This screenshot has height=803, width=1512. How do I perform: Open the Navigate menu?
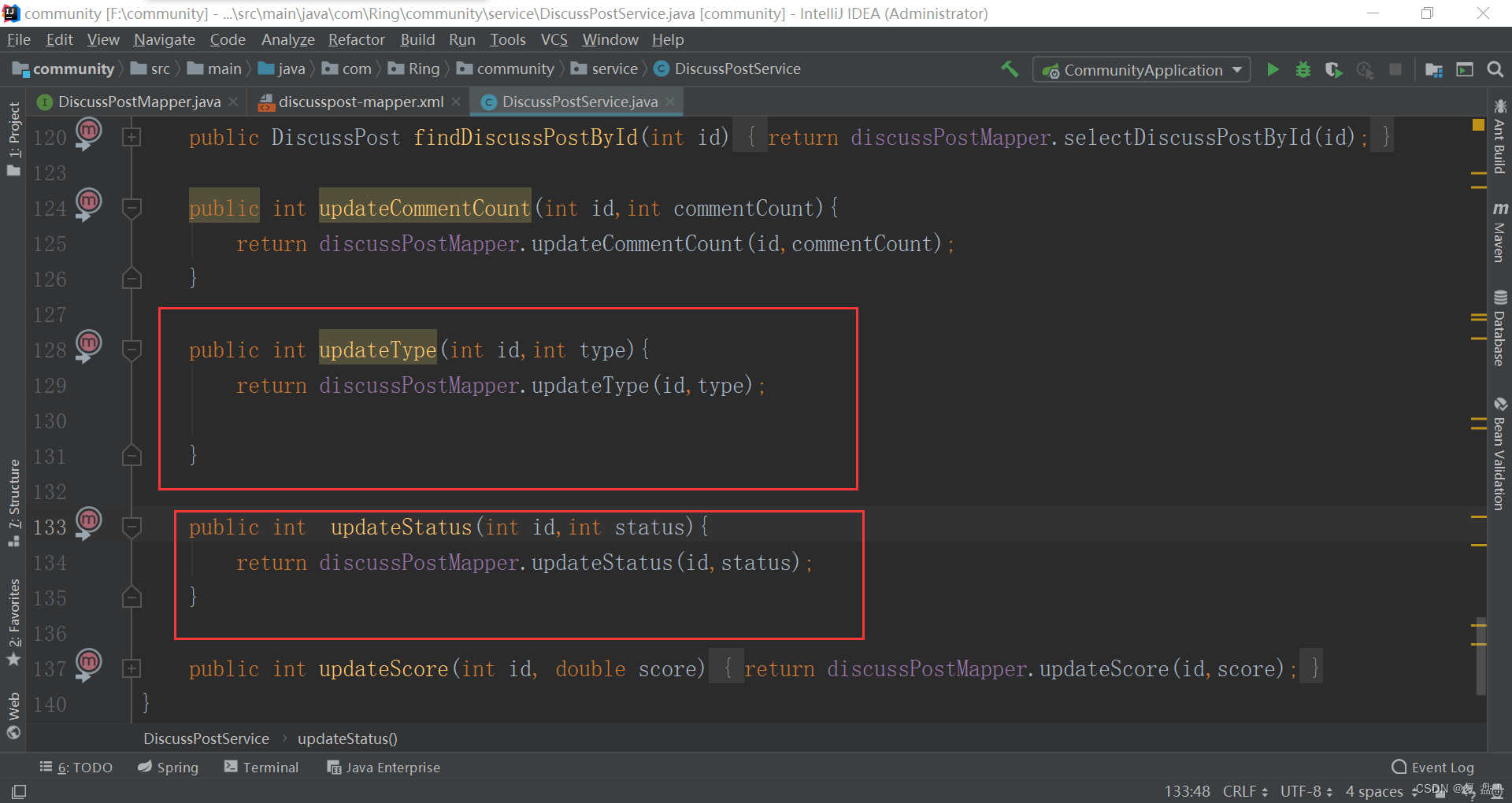[164, 39]
